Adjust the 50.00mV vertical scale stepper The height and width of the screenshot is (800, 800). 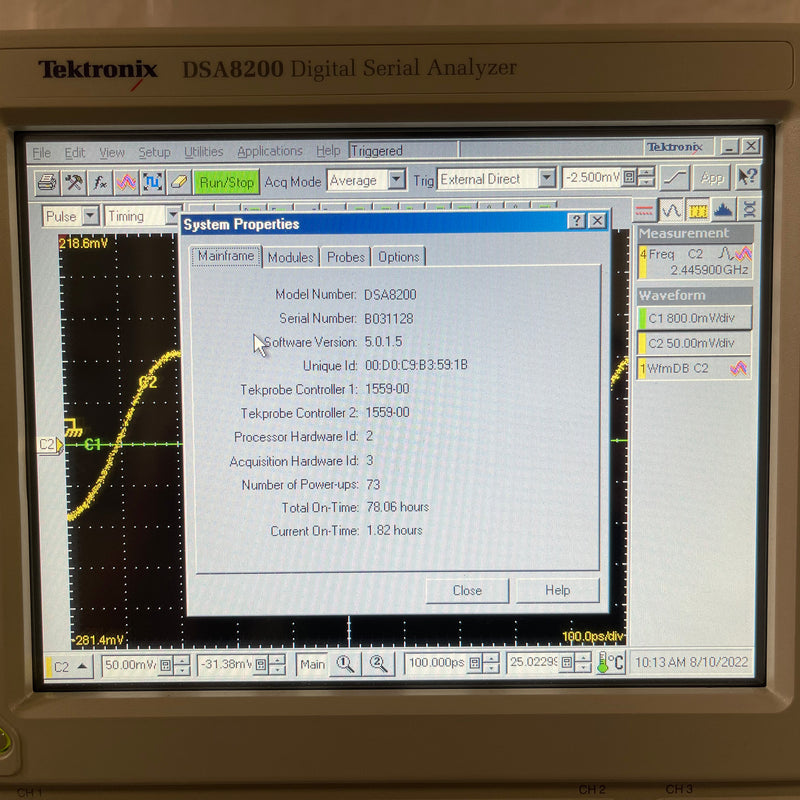(x=181, y=665)
